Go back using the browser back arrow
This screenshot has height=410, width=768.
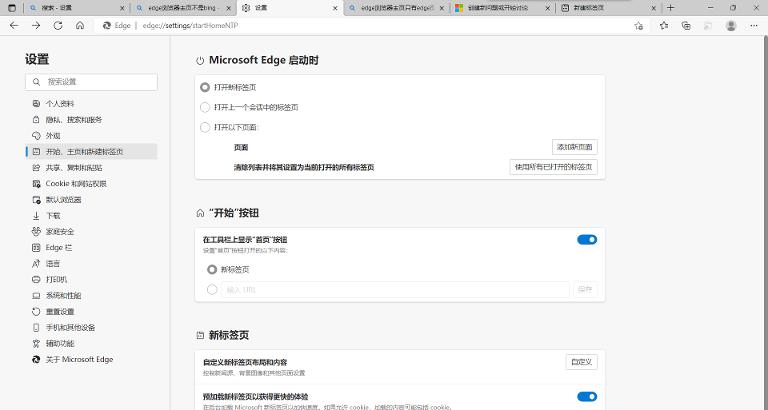[x=14, y=25]
